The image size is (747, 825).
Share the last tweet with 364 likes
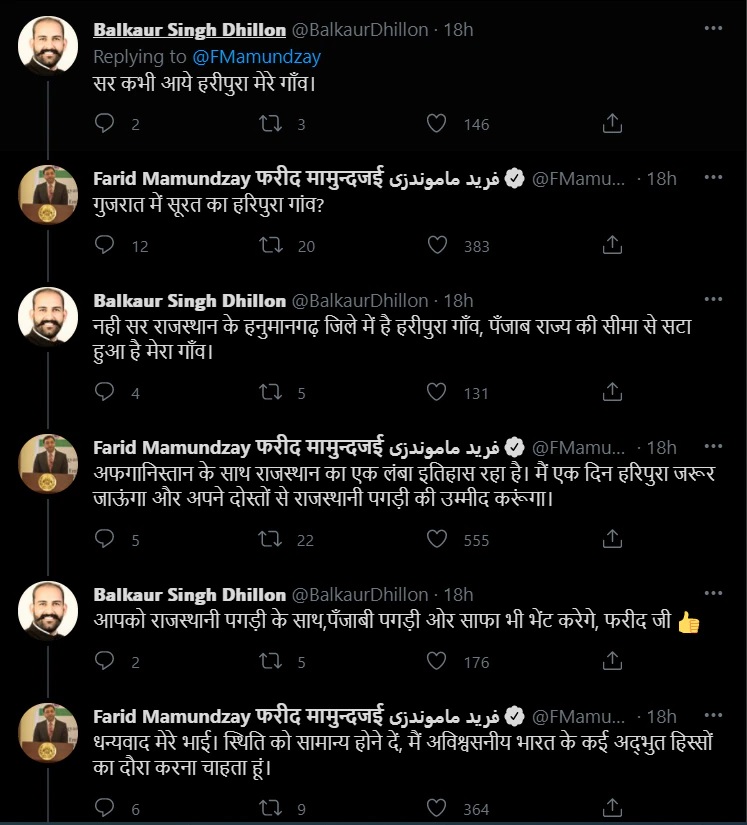(x=613, y=808)
